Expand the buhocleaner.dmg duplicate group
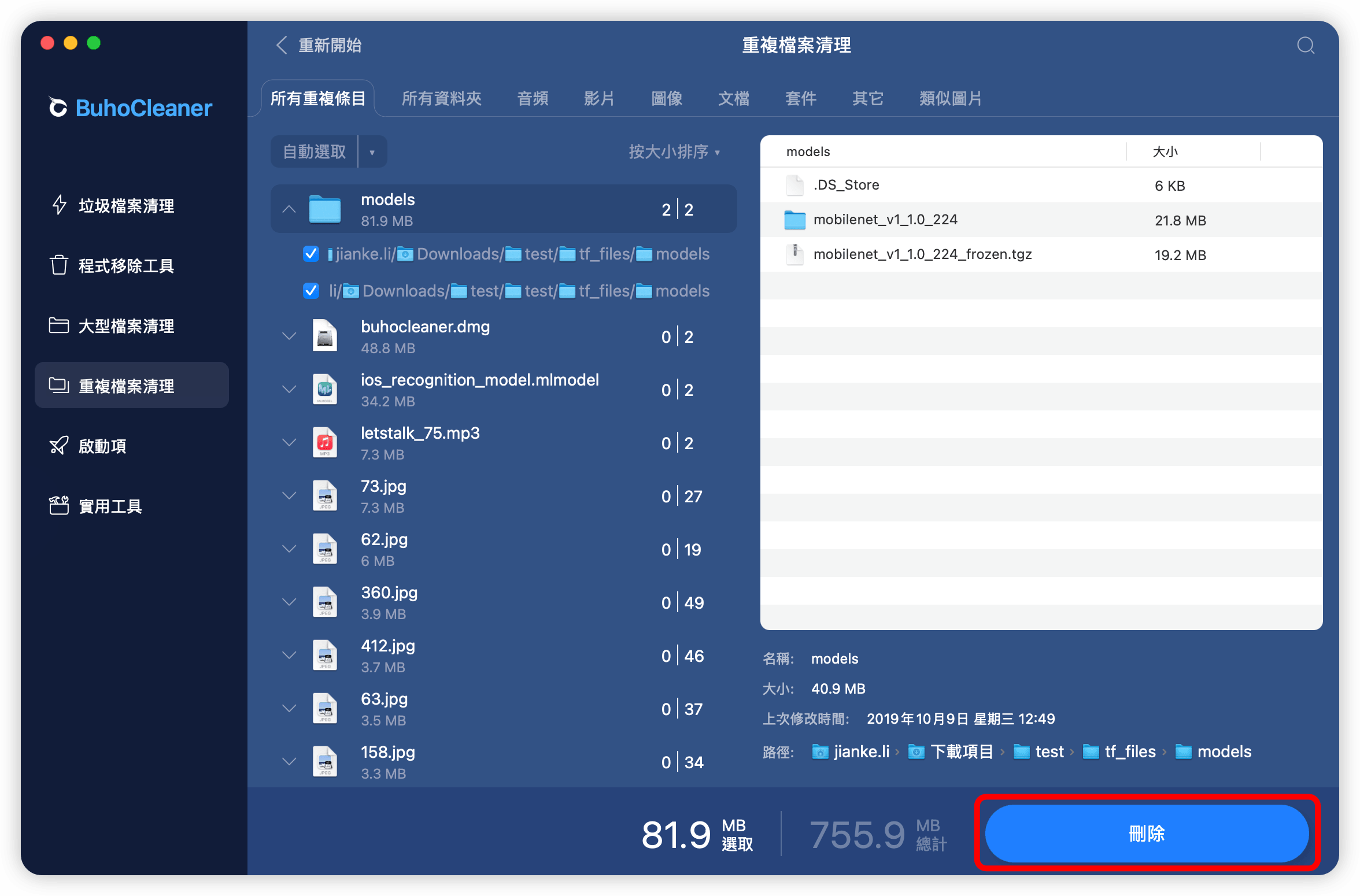Screen dimensions: 1360x896 [289, 336]
